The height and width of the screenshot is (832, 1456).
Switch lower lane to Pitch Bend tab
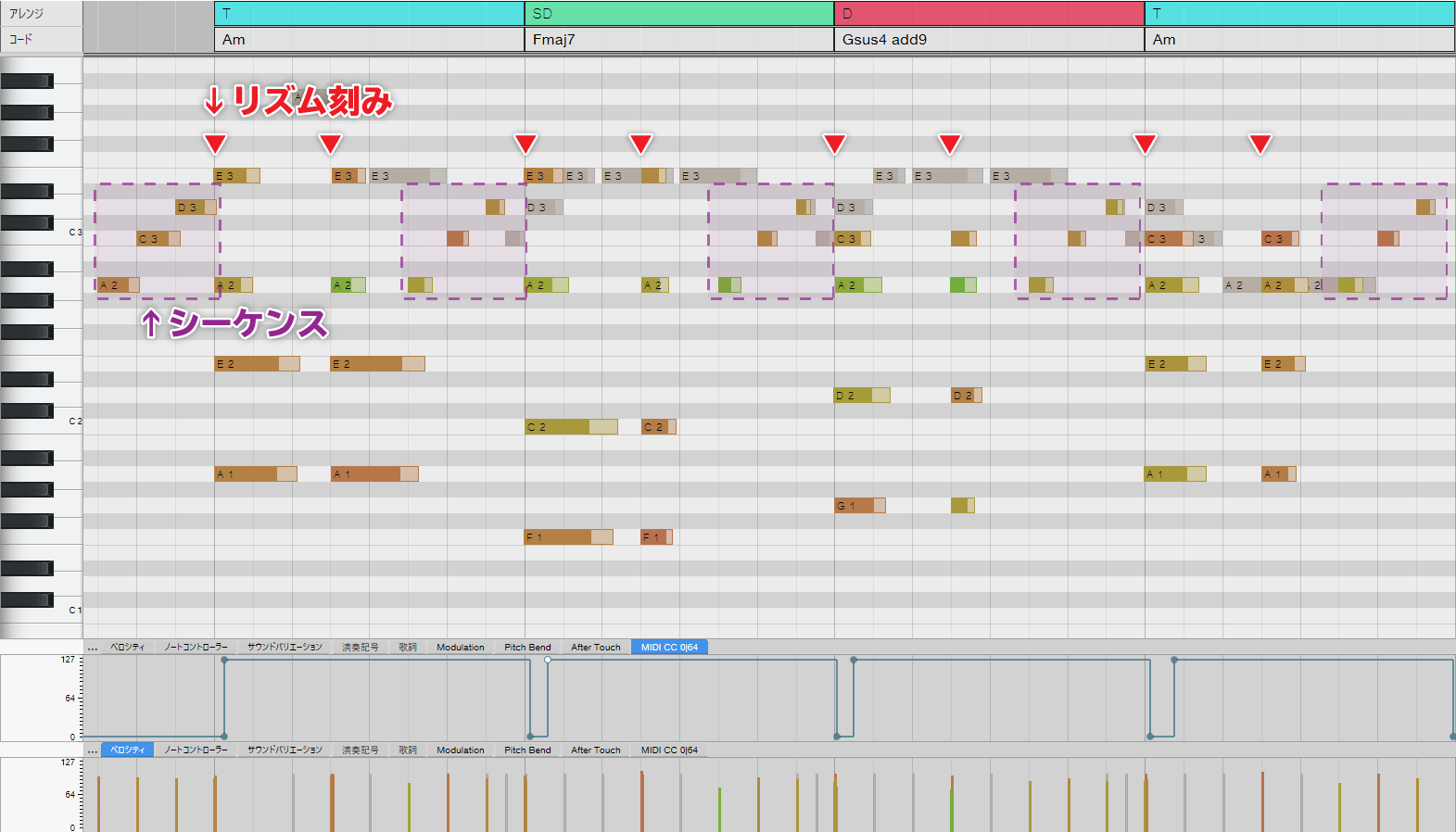click(x=527, y=750)
